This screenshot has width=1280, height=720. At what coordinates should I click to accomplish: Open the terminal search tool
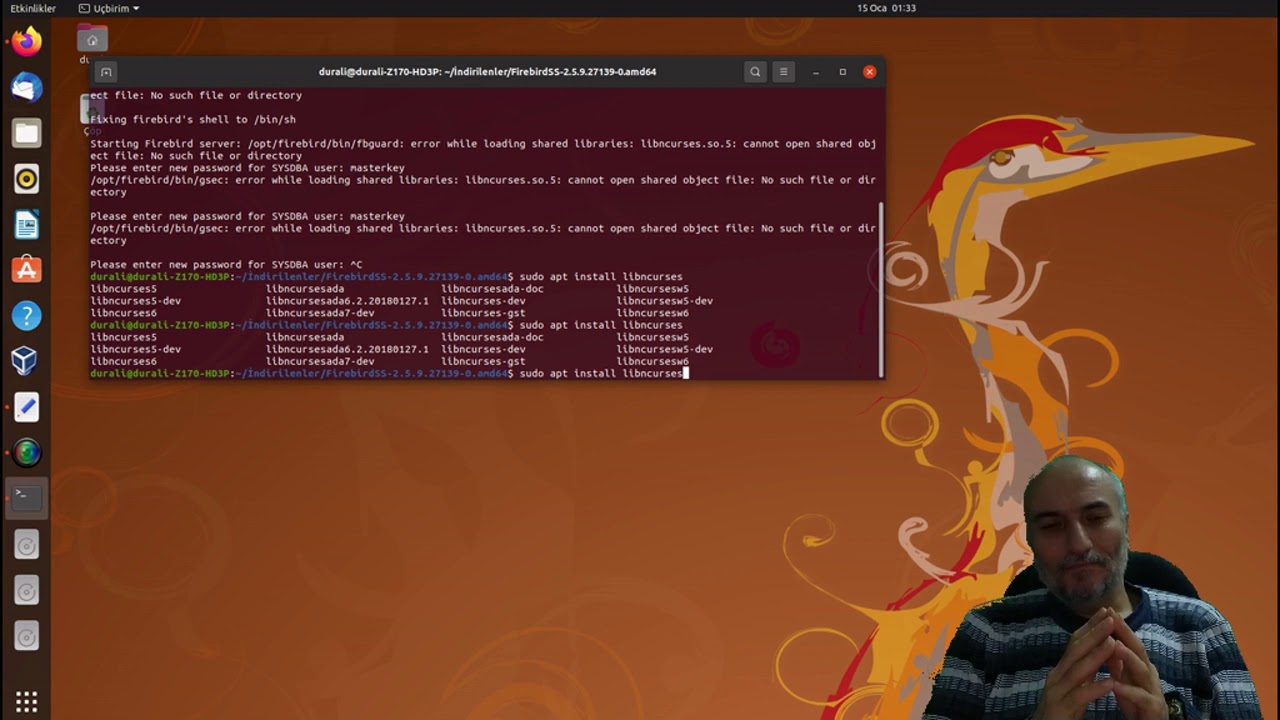[x=755, y=72]
